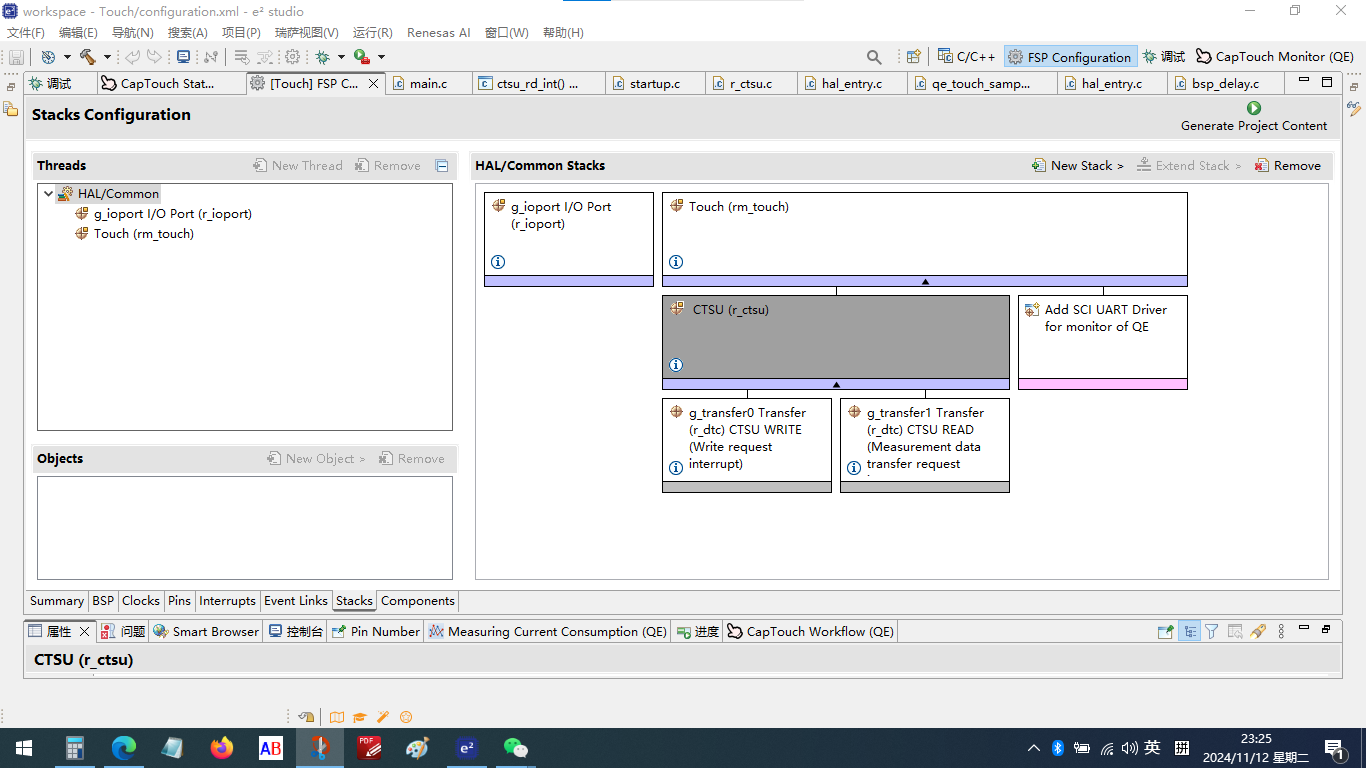Open the 编辑(E) menu
Viewport: 1366px width, 768px height.
point(78,32)
